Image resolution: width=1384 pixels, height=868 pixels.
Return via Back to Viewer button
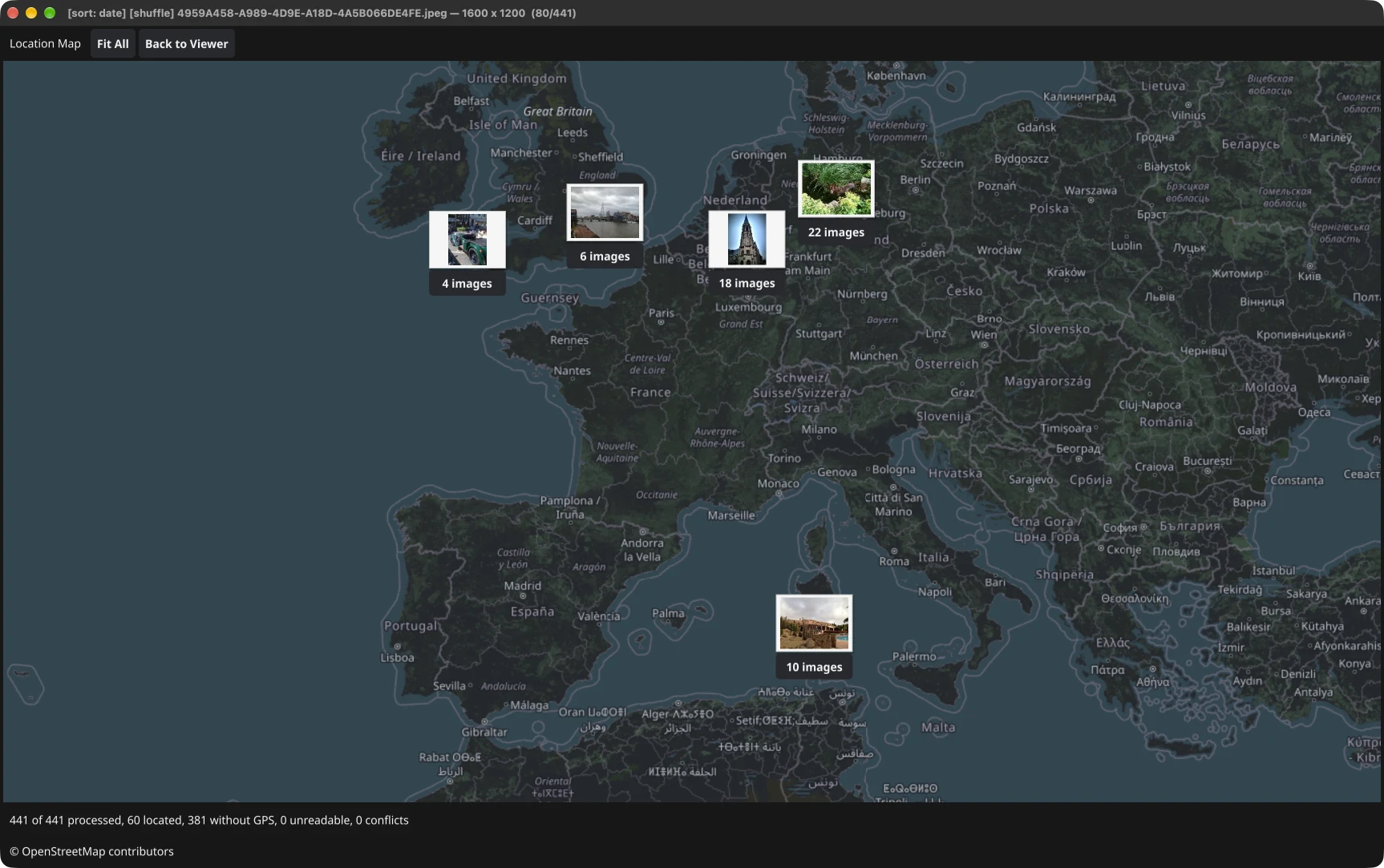click(186, 44)
